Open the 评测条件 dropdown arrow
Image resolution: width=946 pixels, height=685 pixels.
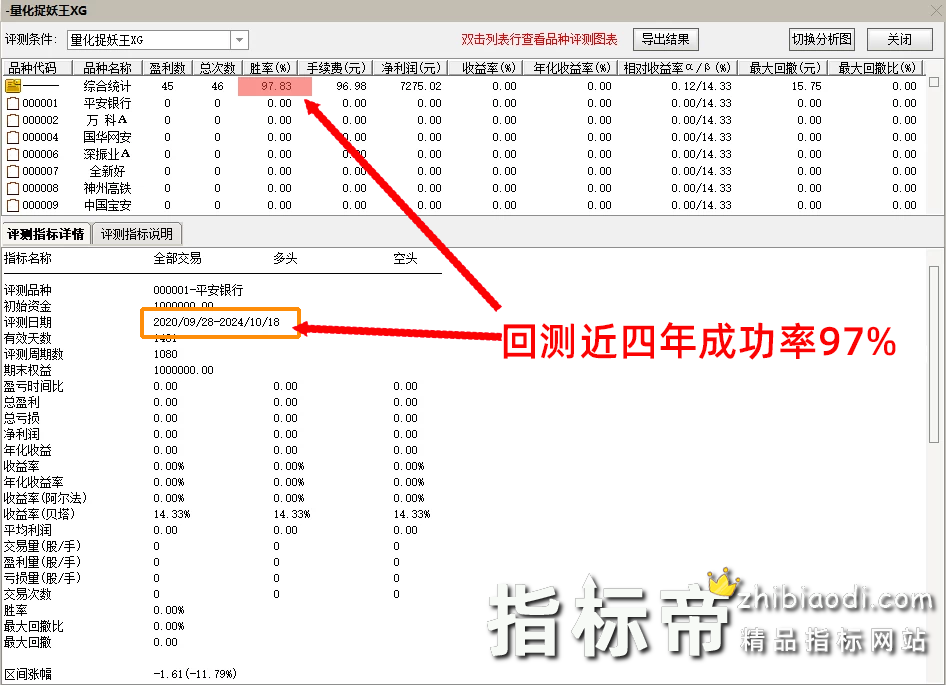coord(240,40)
